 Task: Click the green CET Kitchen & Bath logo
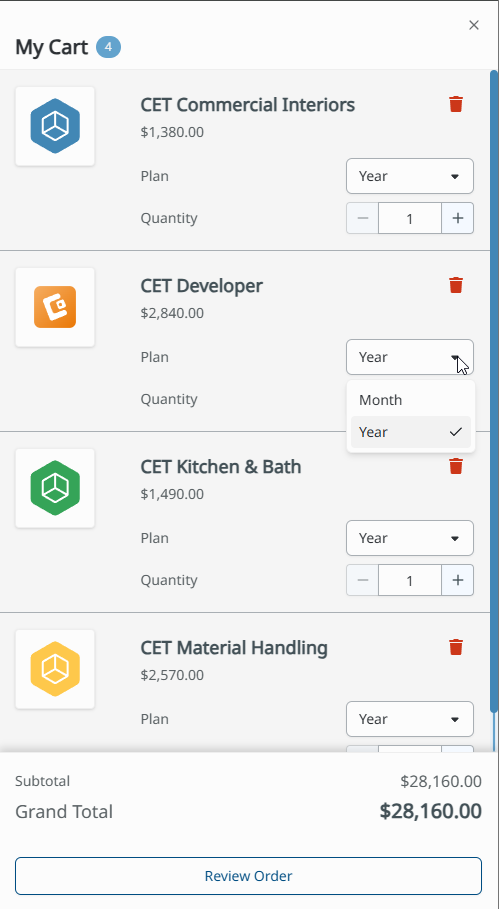pyautogui.click(x=55, y=488)
